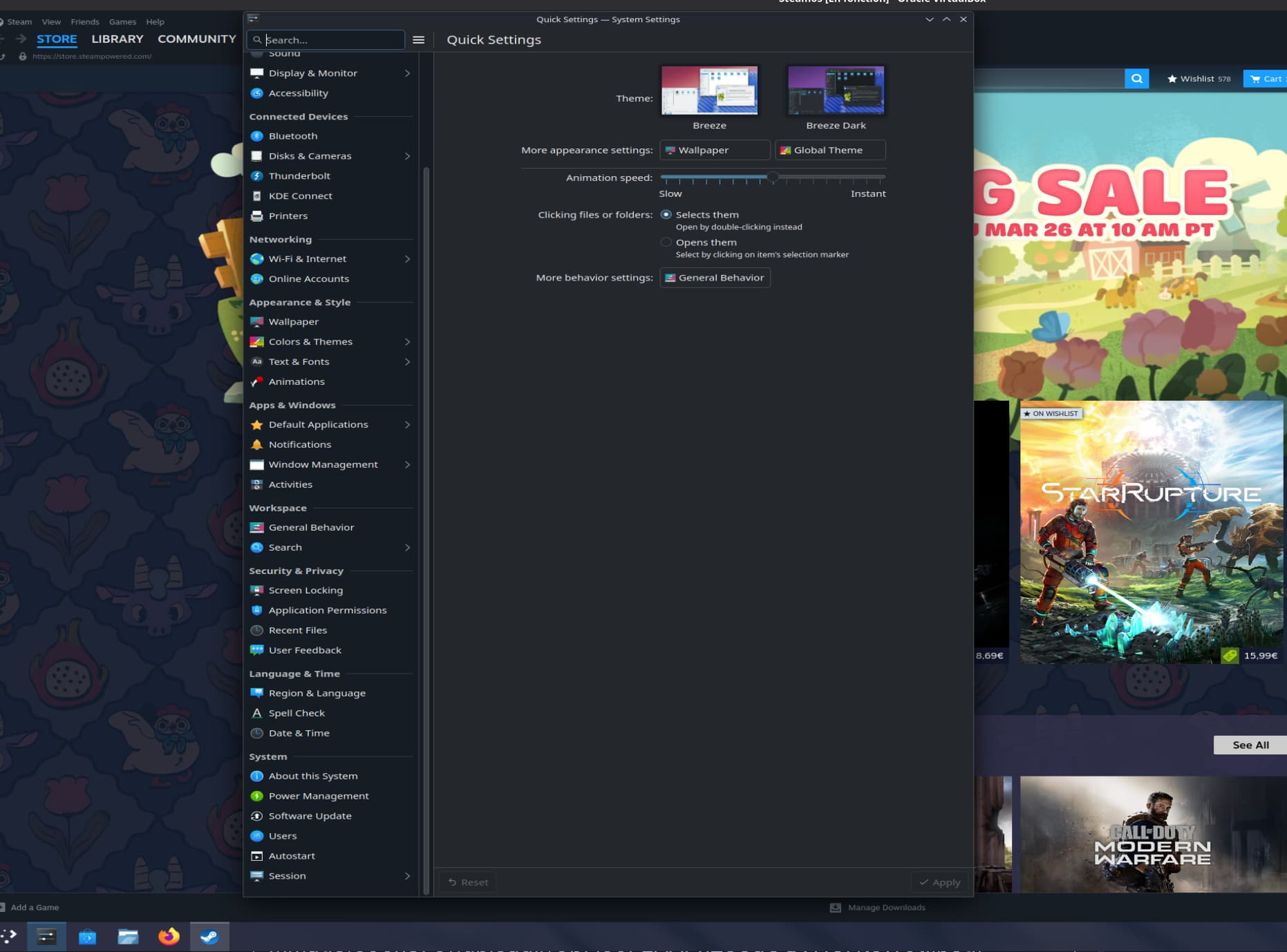Open Printers settings icon

pos(256,216)
